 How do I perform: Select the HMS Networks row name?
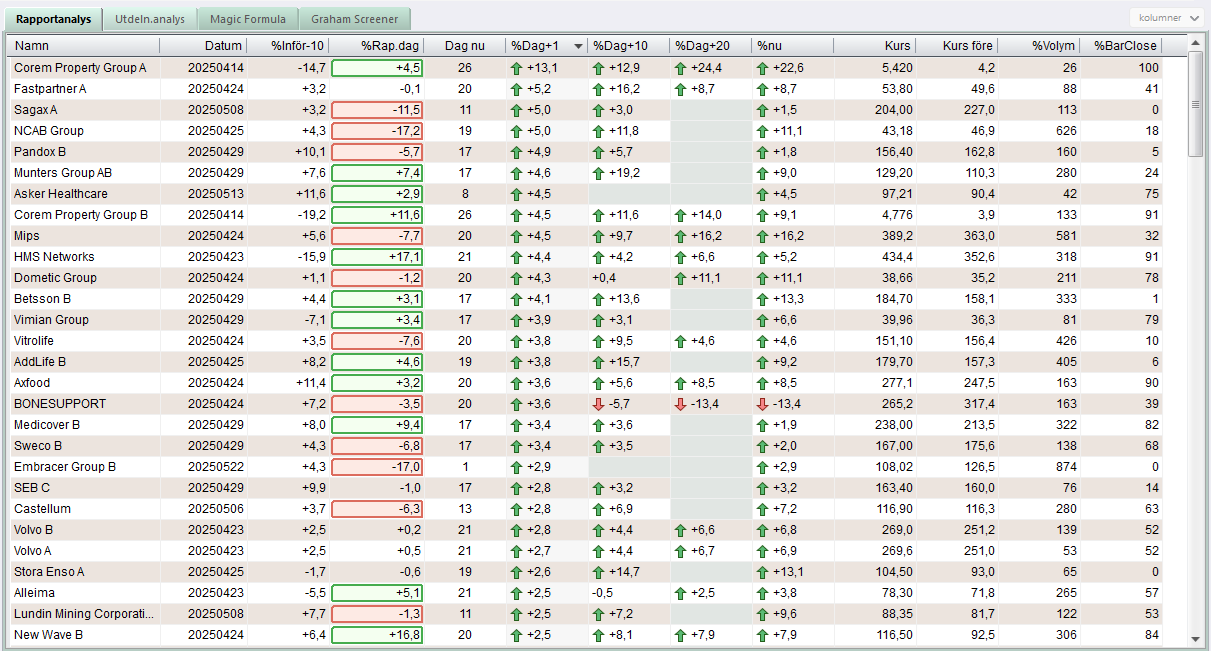54,257
